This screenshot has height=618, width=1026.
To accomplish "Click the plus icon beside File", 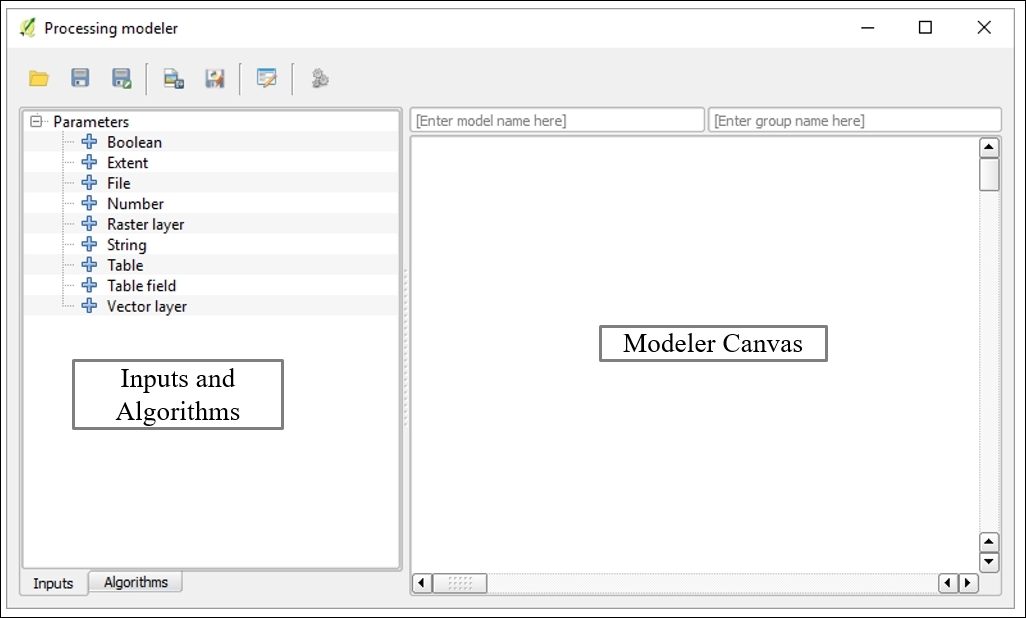I will tap(90, 183).
